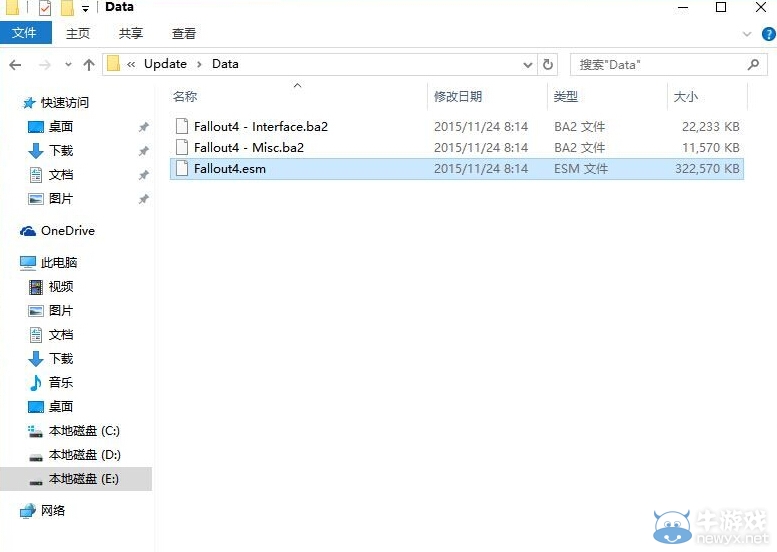Expand the ribbon with chevron arrow
The image size is (777, 552).
coord(747,34)
